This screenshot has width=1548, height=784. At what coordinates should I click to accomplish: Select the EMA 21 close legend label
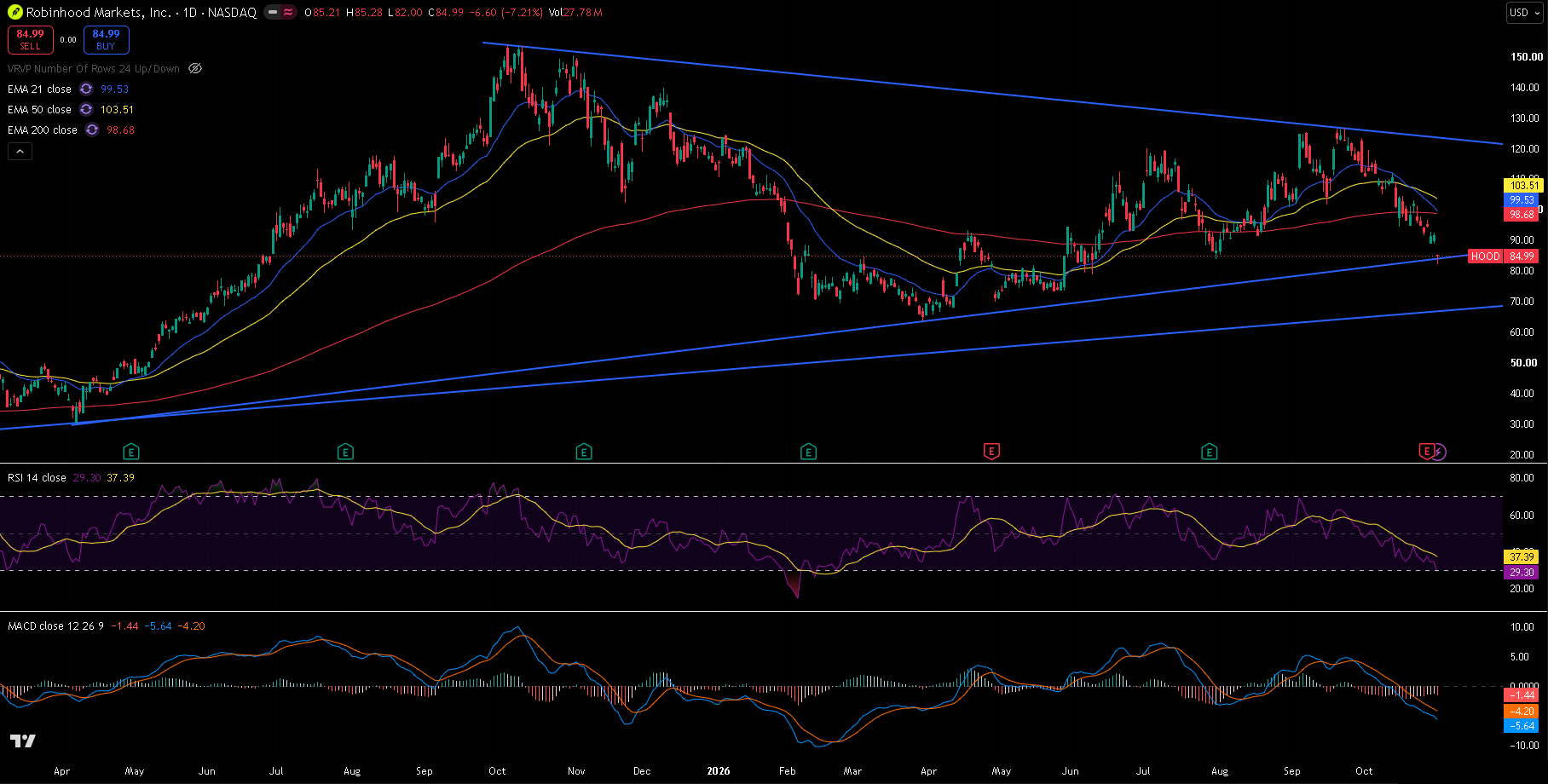tap(39, 89)
